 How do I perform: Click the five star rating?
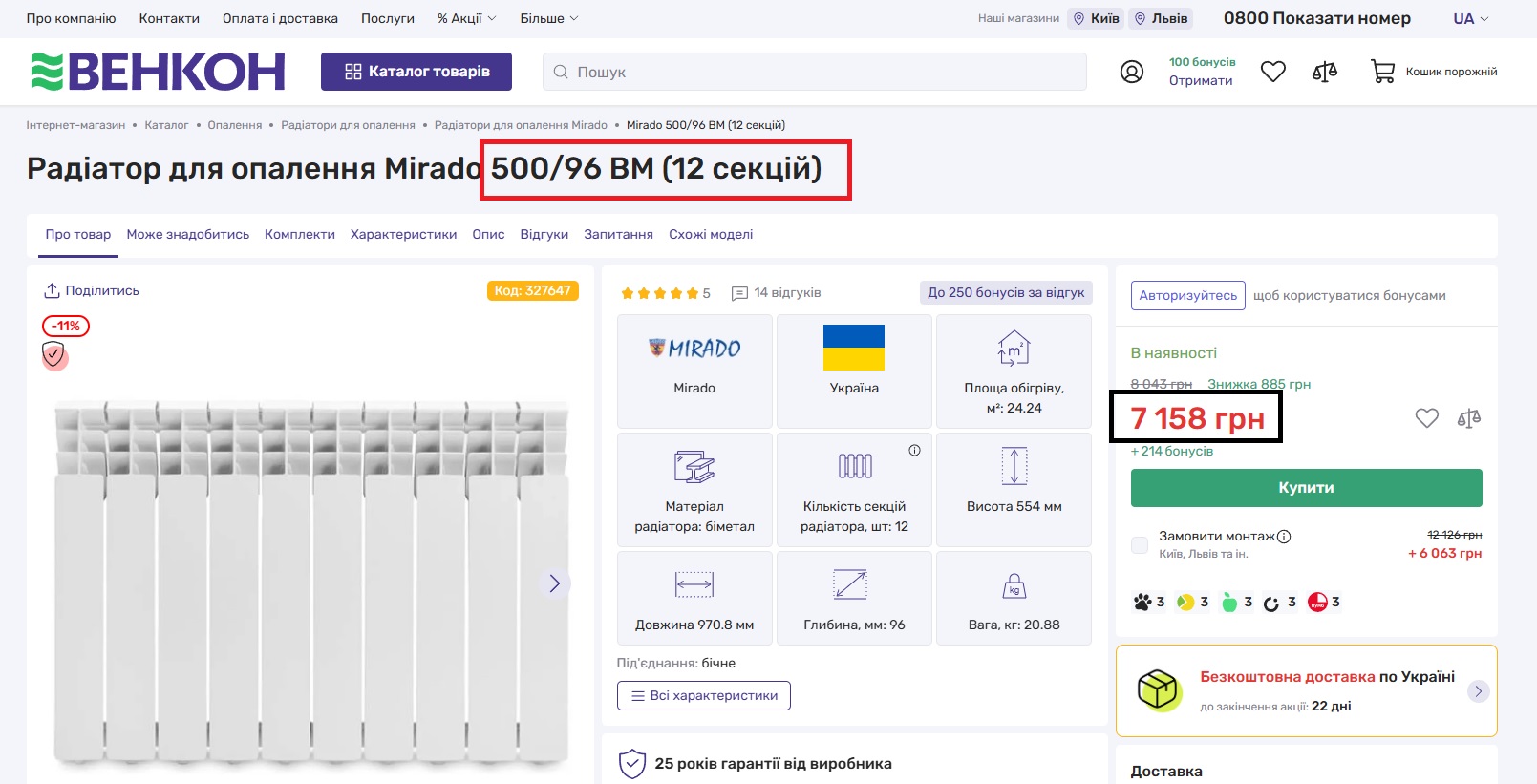pyautogui.click(x=659, y=293)
